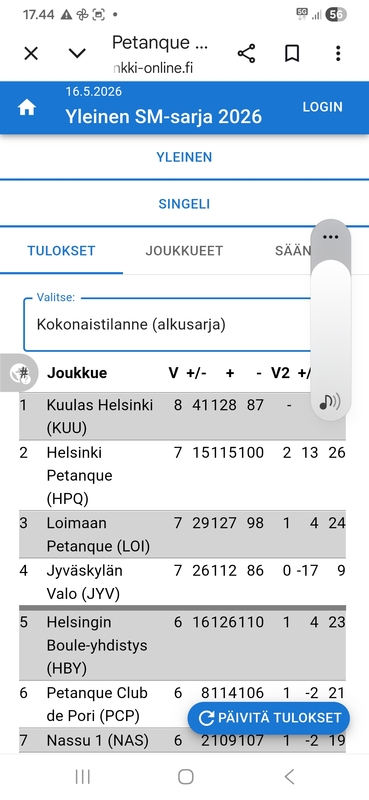Tap the floating volume panel's three dots

[x=331, y=237]
